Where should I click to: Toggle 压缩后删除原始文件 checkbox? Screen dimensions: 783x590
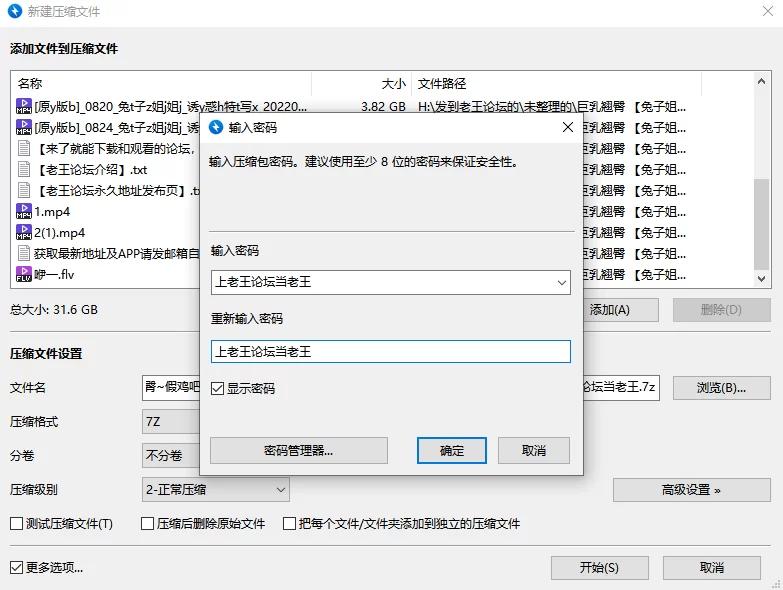tap(147, 523)
